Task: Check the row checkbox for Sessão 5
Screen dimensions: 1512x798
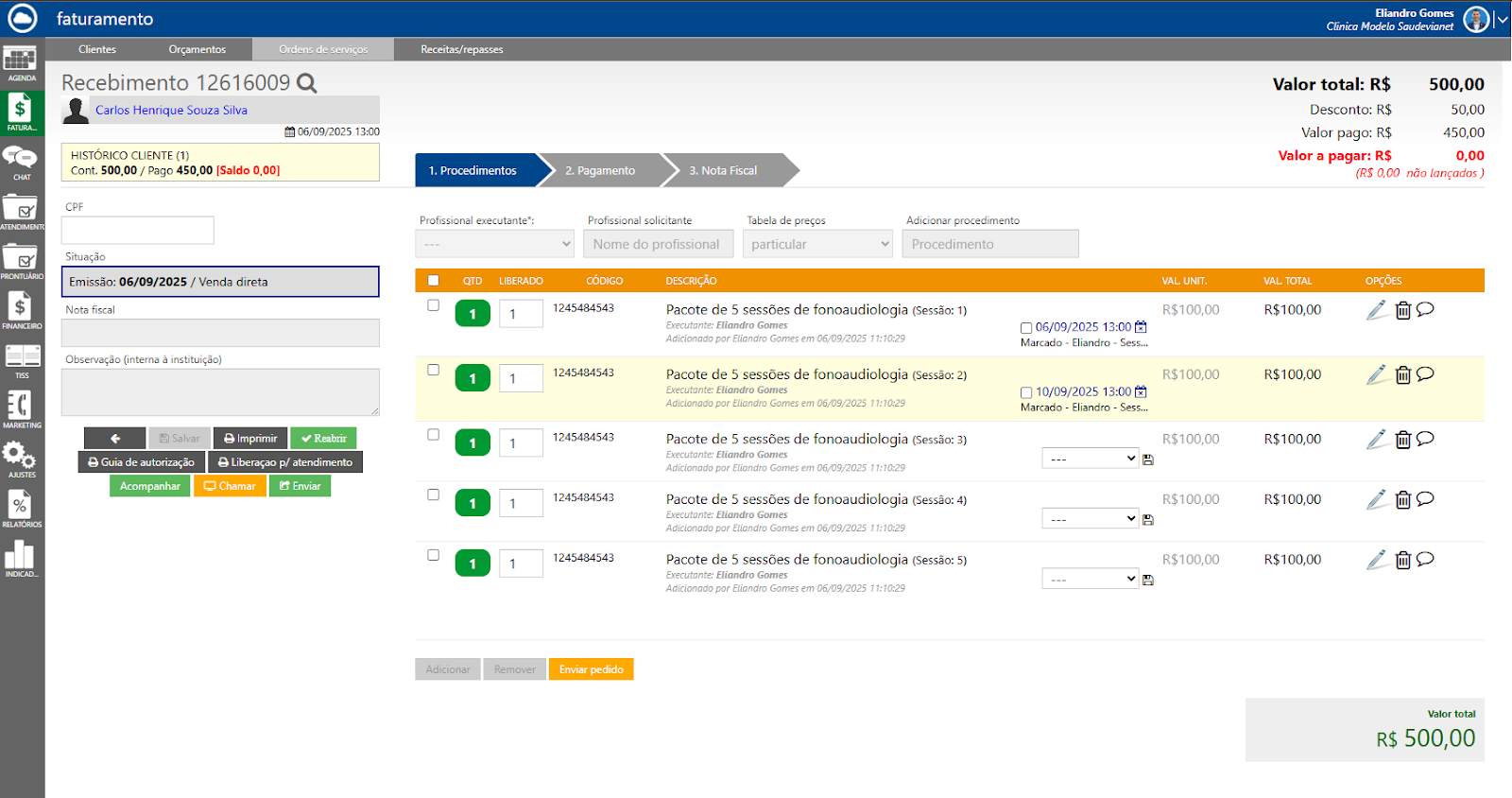Action: pos(433,555)
